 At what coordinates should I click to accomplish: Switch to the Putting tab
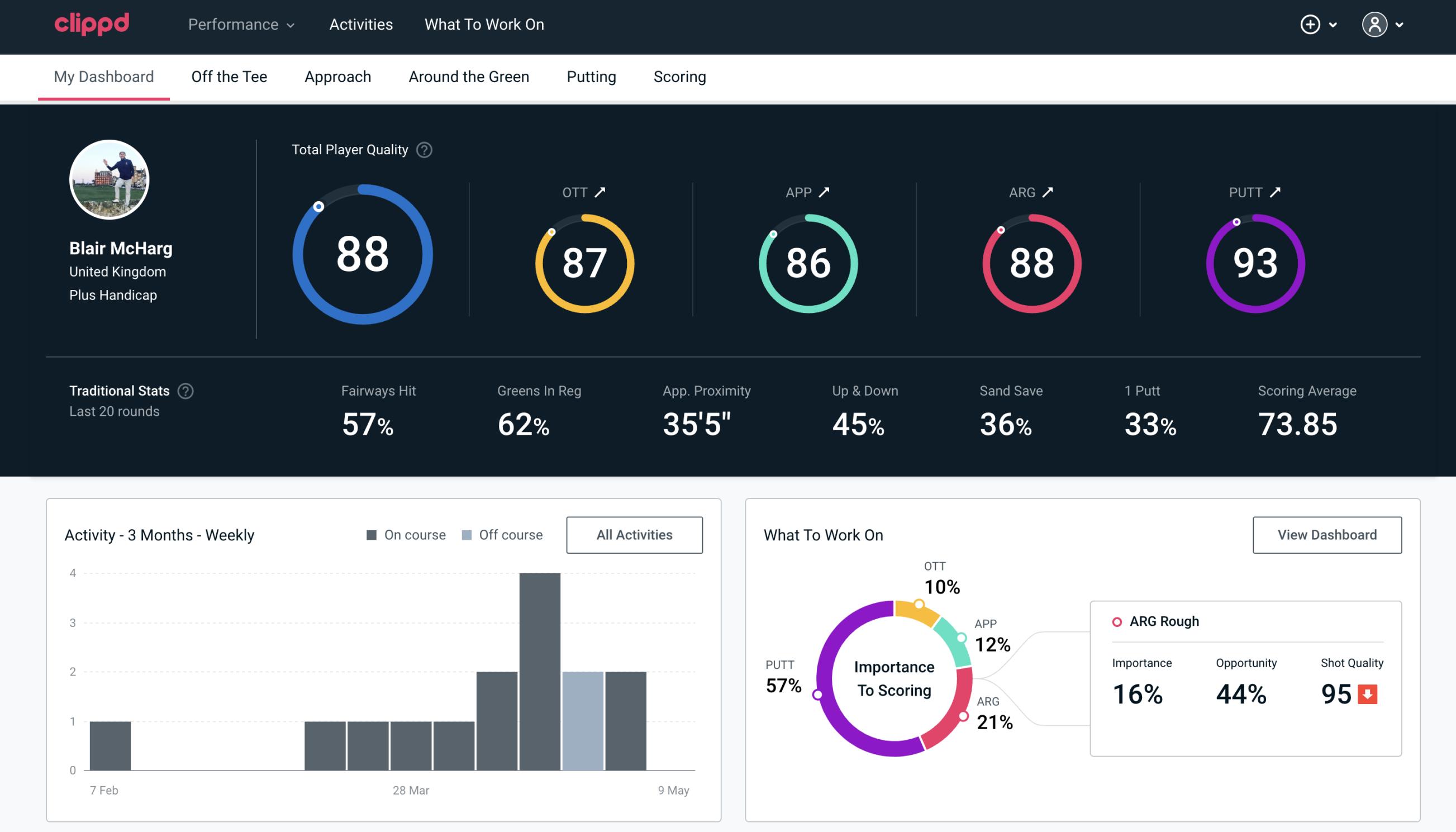[590, 76]
